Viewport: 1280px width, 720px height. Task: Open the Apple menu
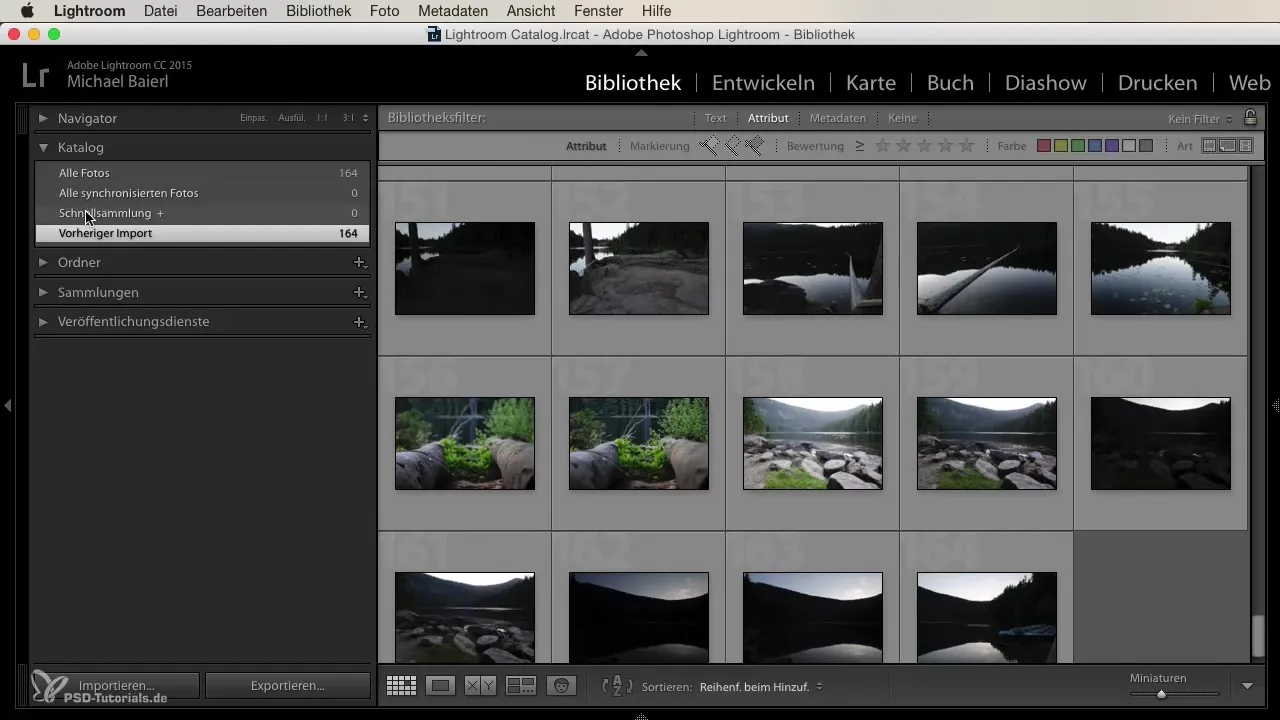click(27, 11)
